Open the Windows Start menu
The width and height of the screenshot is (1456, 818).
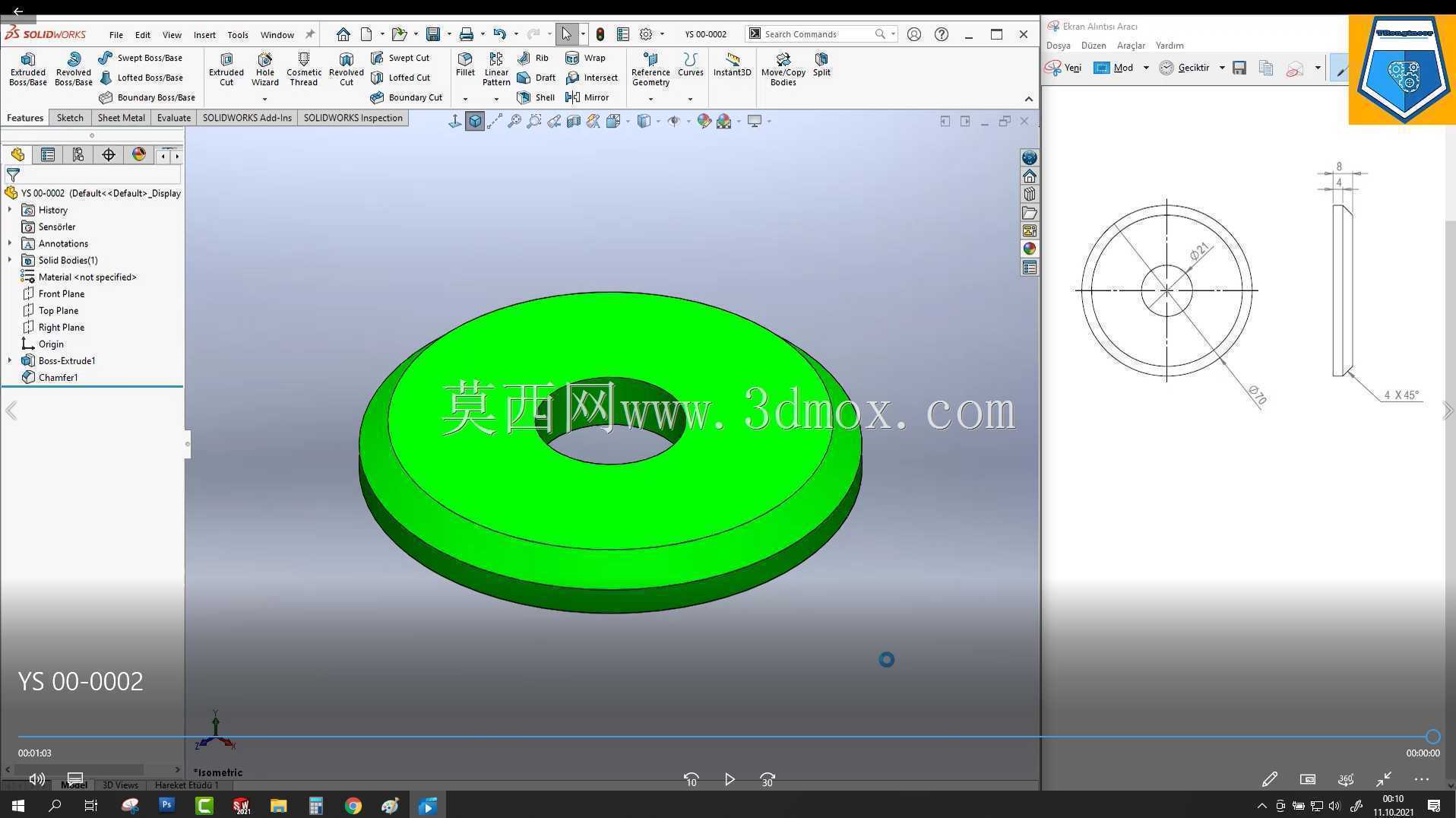coord(18,805)
